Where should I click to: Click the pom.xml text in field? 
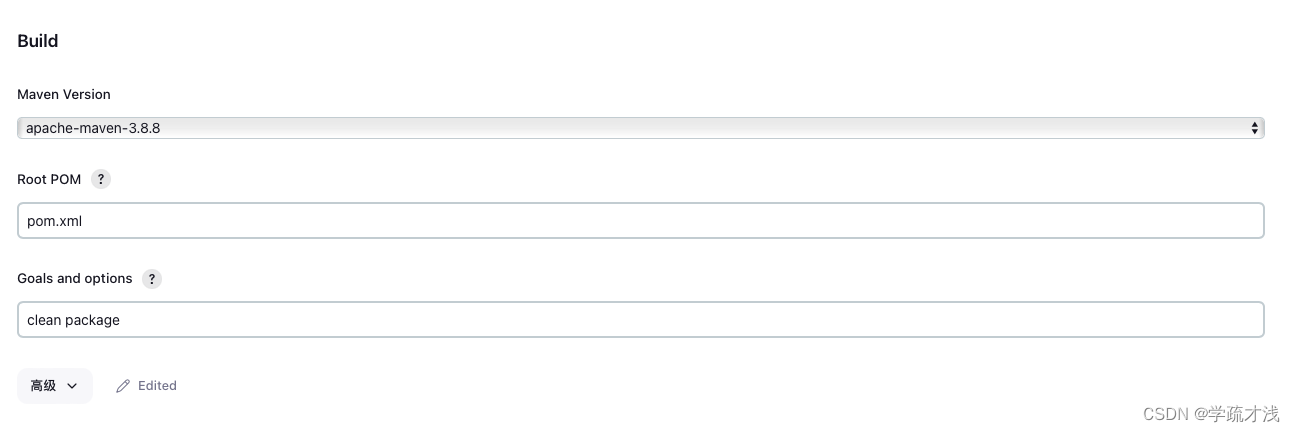(x=54, y=221)
